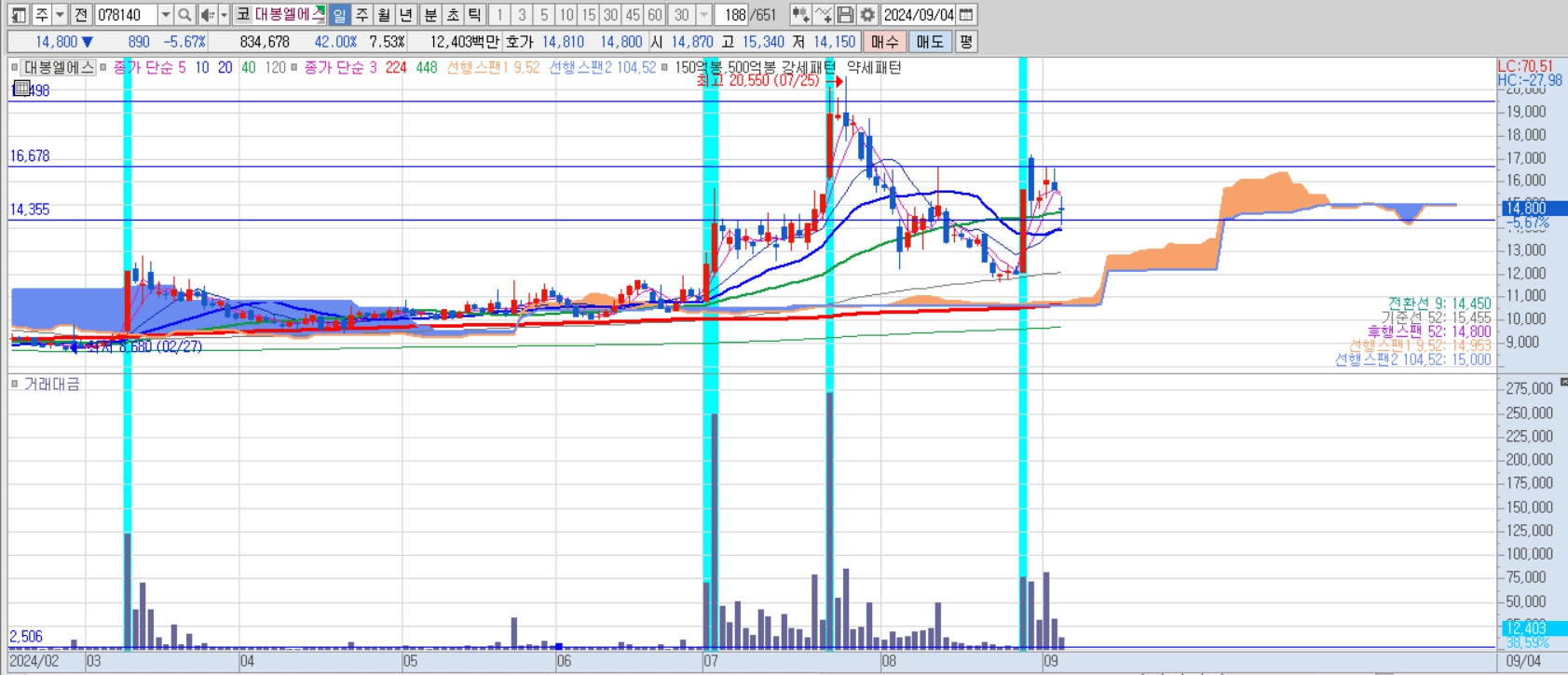Select the 5 interval button
Viewport: 1568px width, 675px height.
[x=544, y=15]
